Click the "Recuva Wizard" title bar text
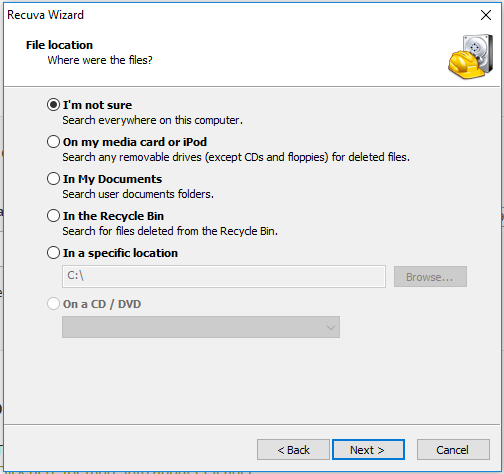 [45, 15]
